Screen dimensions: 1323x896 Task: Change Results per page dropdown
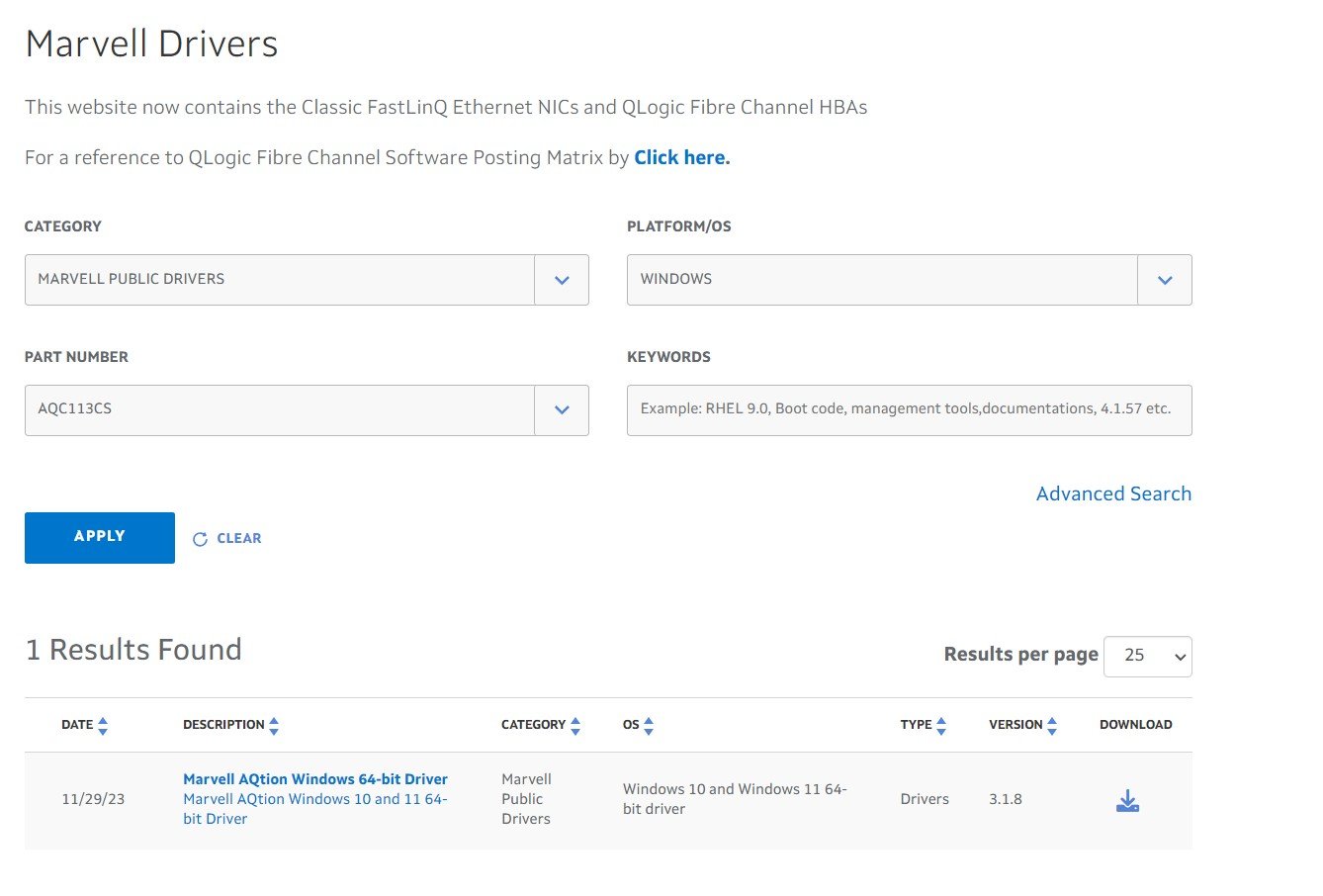[1147, 657]
